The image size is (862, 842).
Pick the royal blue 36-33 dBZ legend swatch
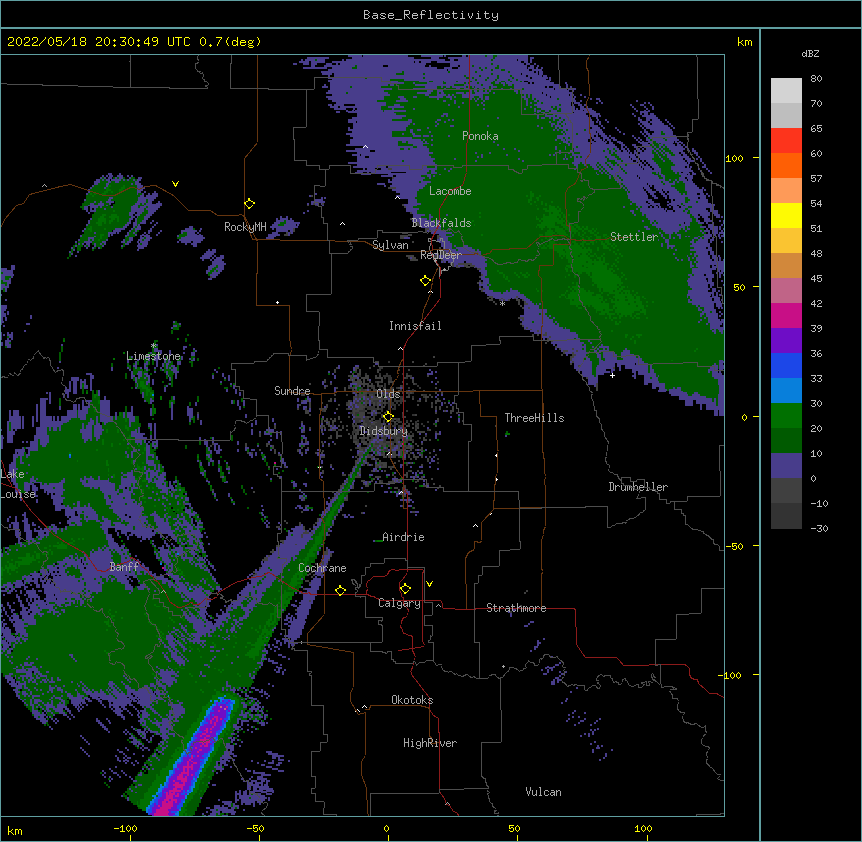point(786,365)
